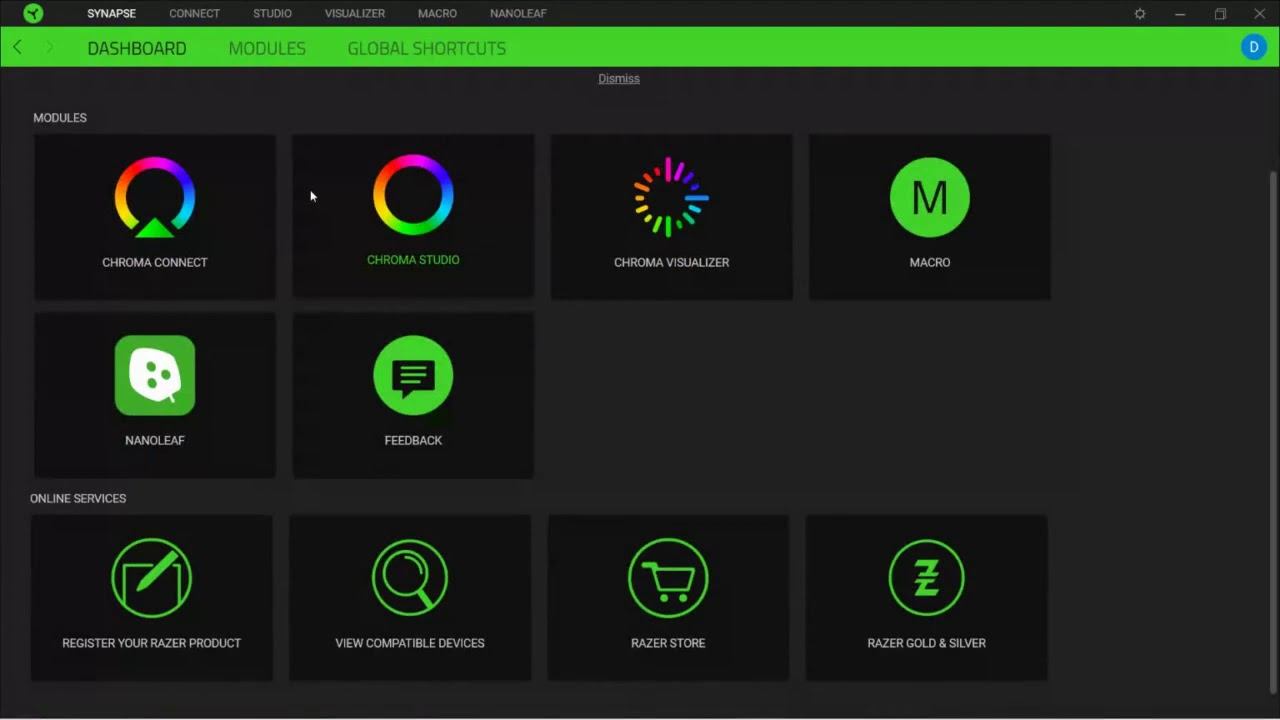Go back with the left arrow
1280x720 pixels.
click(x=17, y=47)
